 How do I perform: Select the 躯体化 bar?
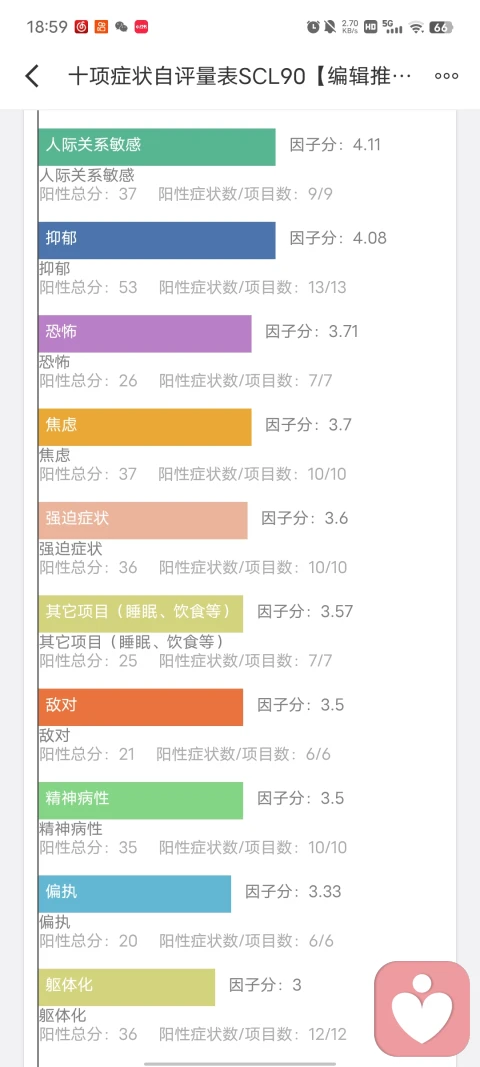[127, 987]
